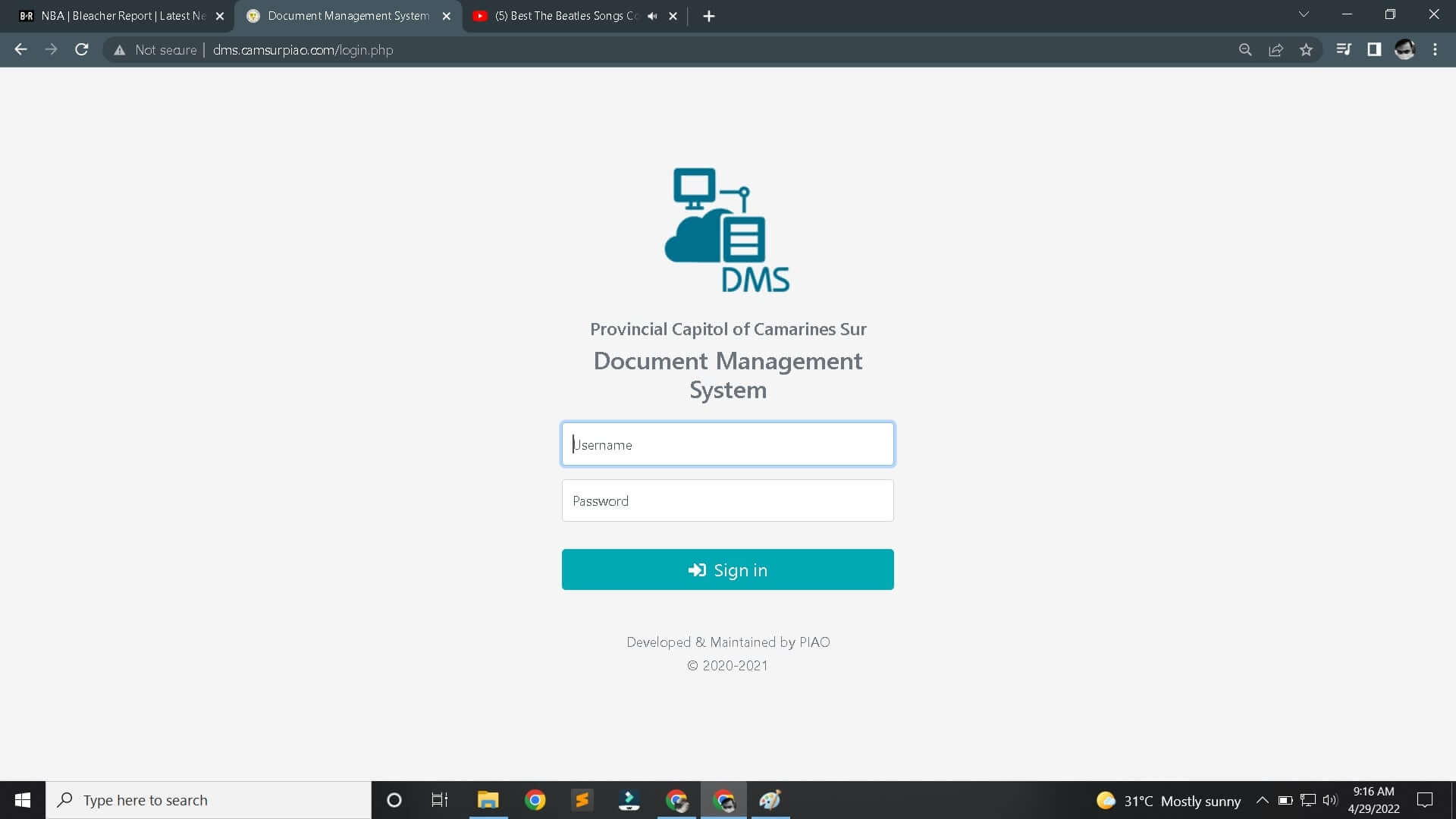
Task: Click the browser share icon
Action: (x=1277, y=49)
